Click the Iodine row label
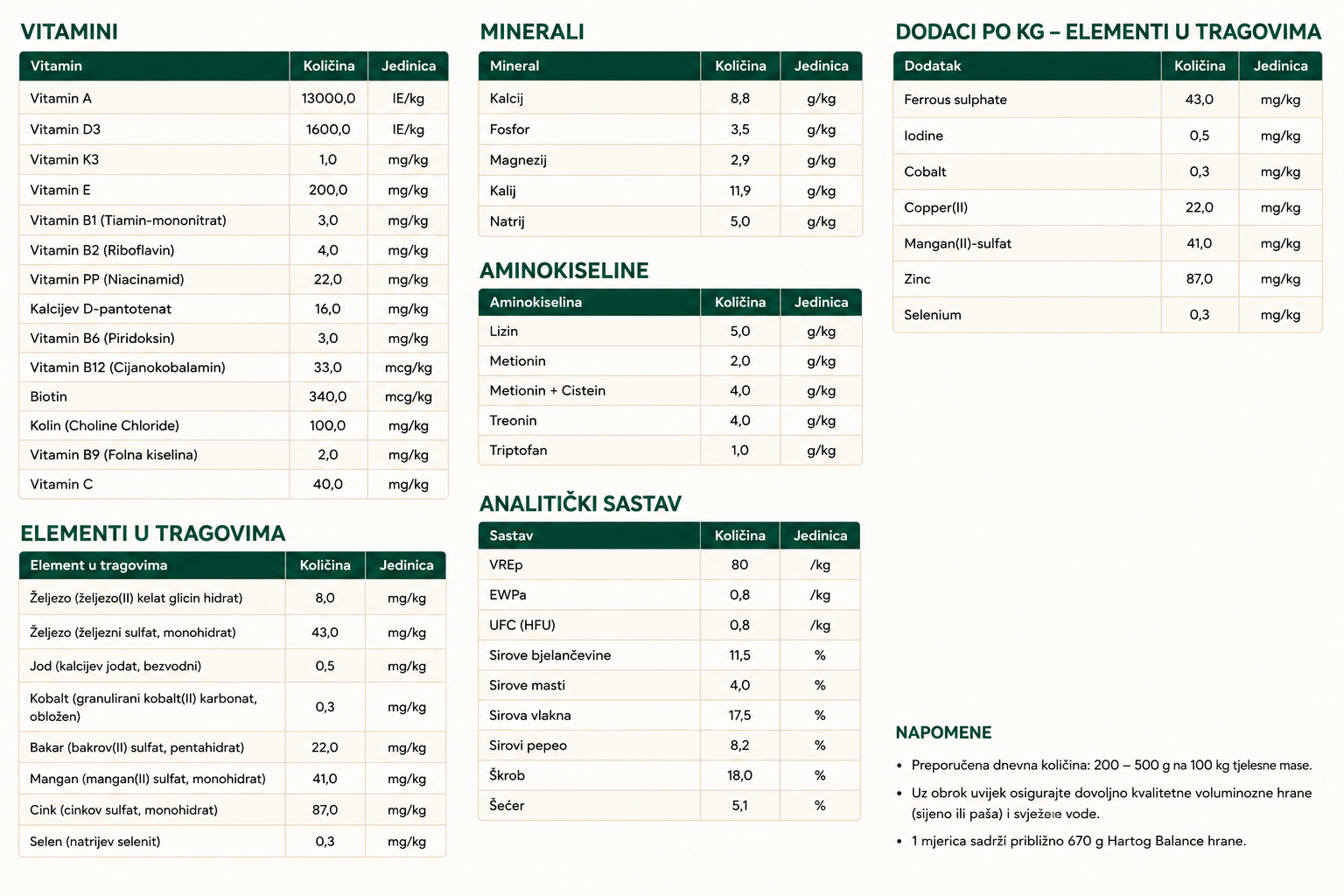Screen dimensions: 1344x896 [923, 136]
